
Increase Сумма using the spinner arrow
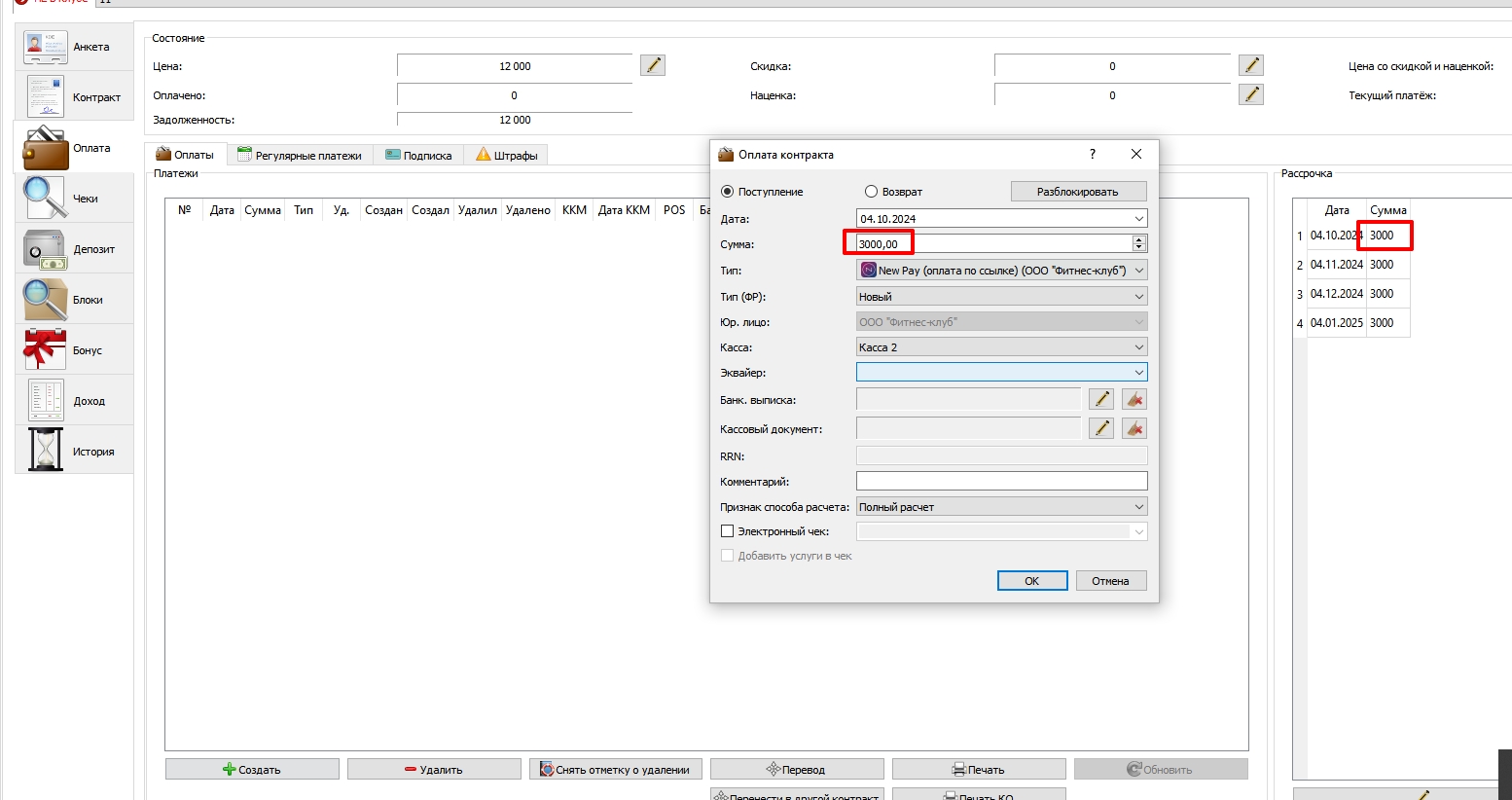coord(1139,239)
